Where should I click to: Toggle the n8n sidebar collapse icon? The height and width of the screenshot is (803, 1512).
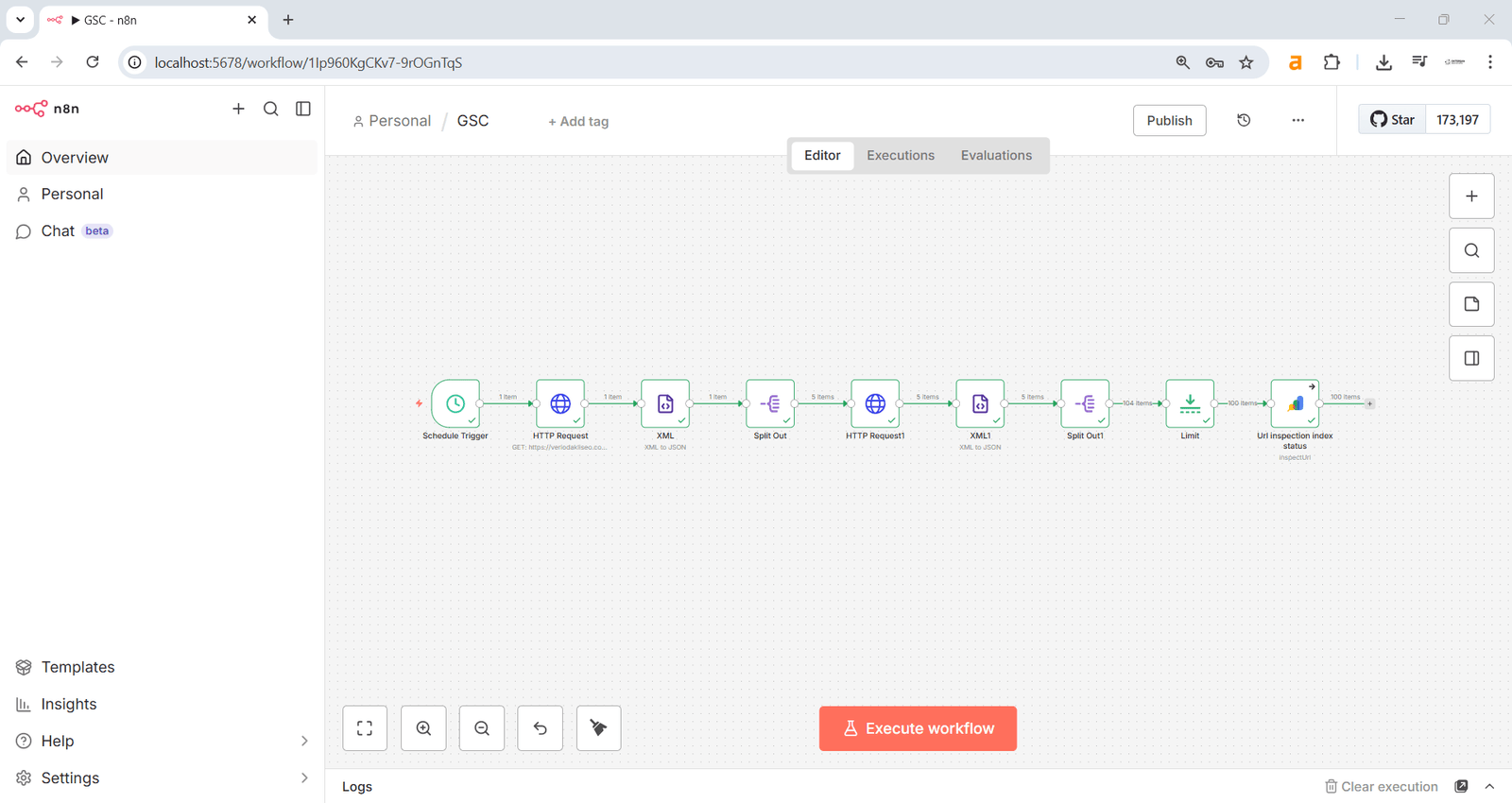[x=303, y=109]
